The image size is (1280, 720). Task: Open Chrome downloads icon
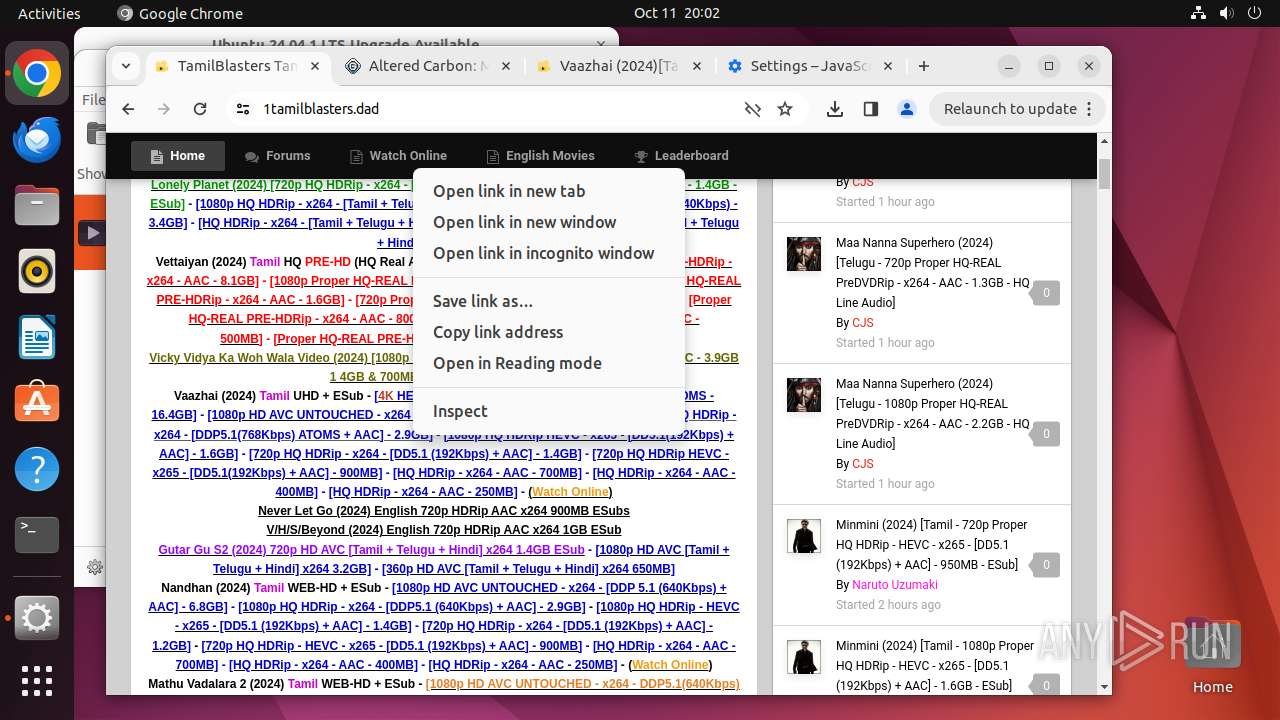point(835,109)
